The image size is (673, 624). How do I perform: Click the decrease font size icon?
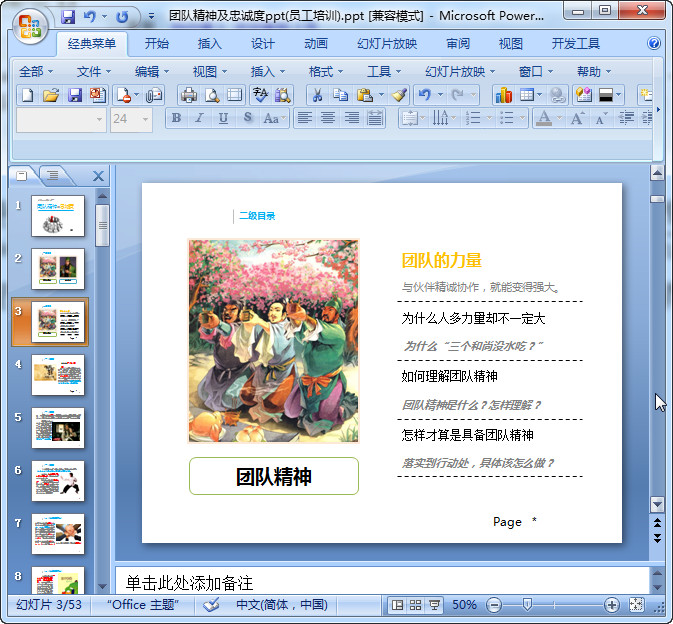tap(601, 118)
